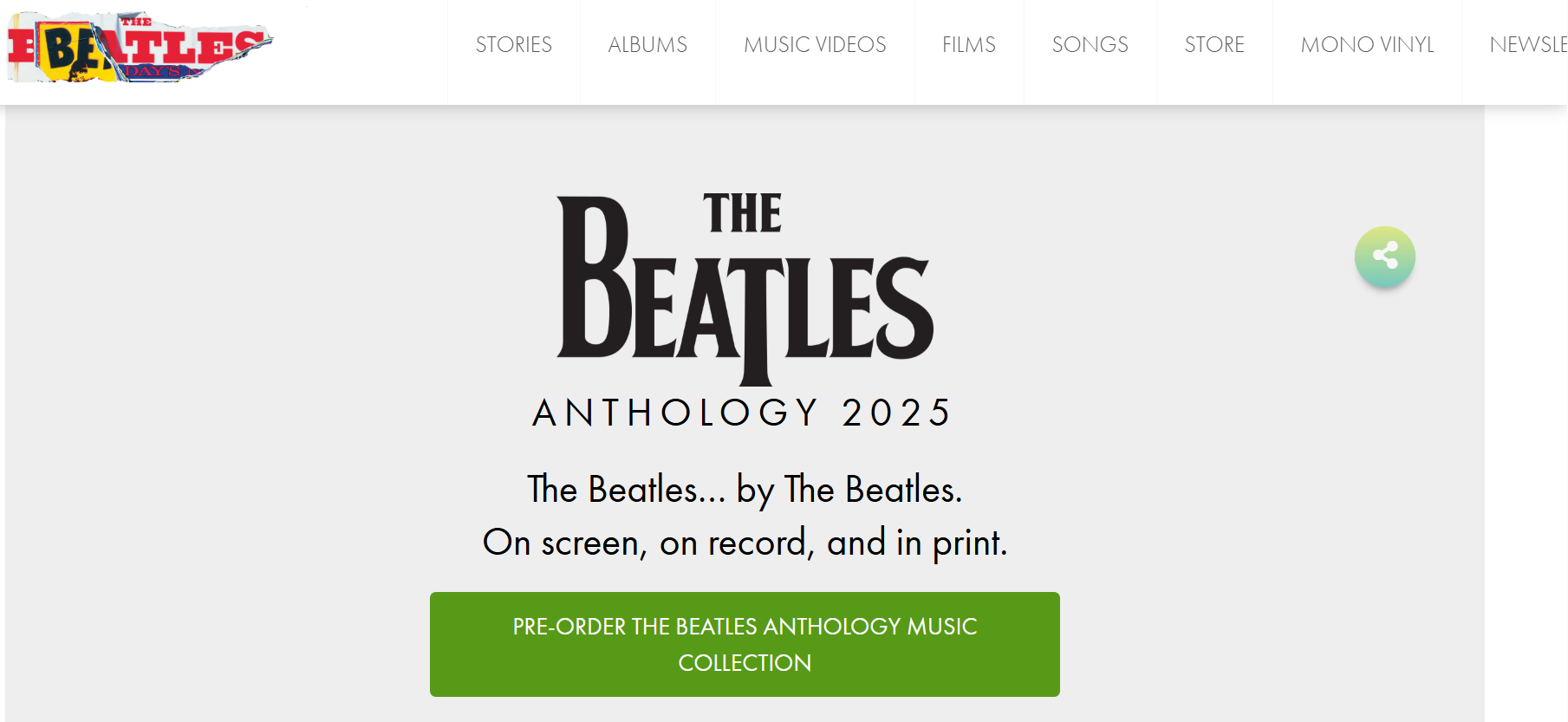
Task: Navigate to the Songs page
Action: point(1090,45)
